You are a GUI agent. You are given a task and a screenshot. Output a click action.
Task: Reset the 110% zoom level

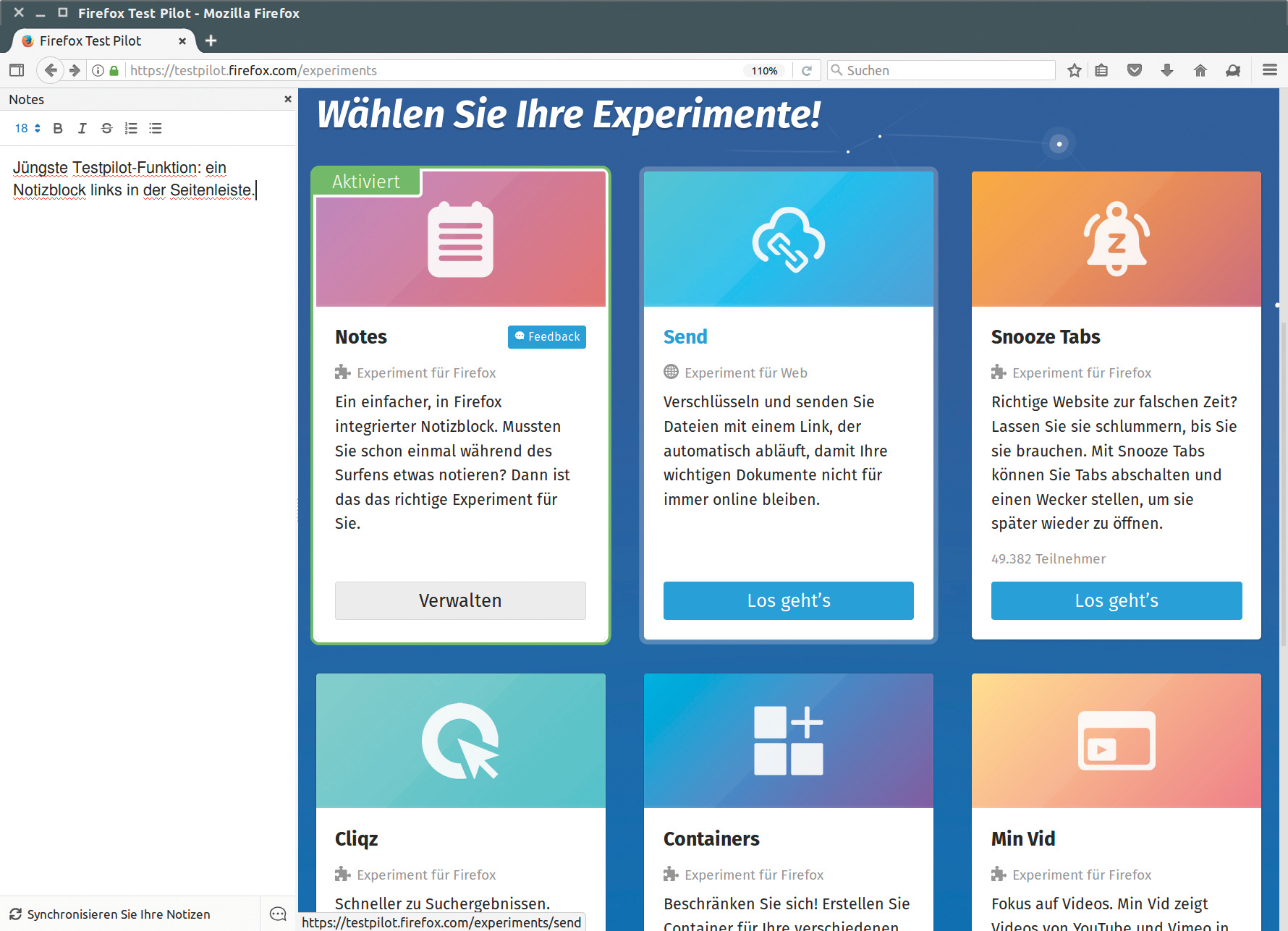pyautogui.click(x=764, y=70)
